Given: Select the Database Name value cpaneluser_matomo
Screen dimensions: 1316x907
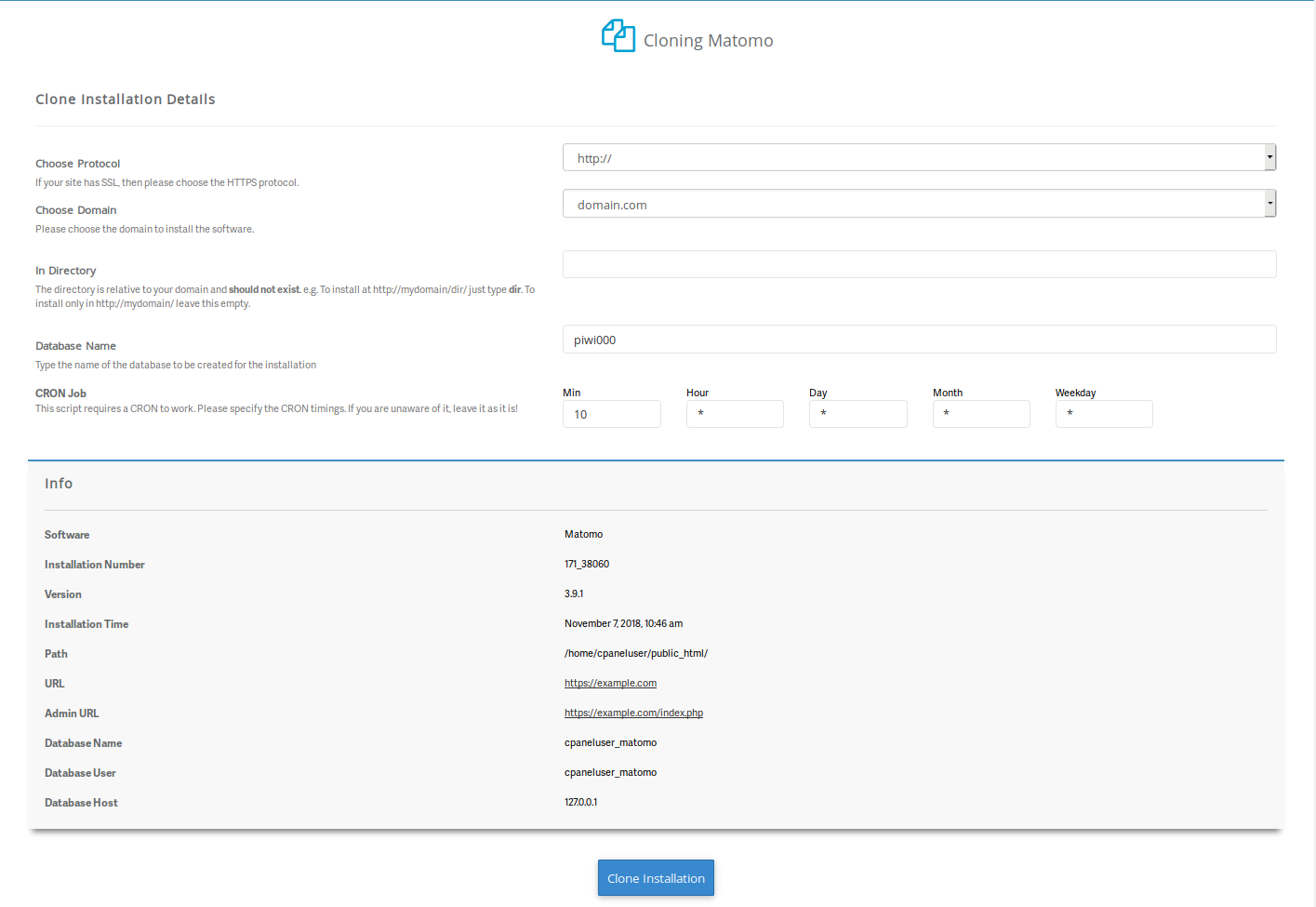Looking at the screenshot, I should click(x=610, y=742).
